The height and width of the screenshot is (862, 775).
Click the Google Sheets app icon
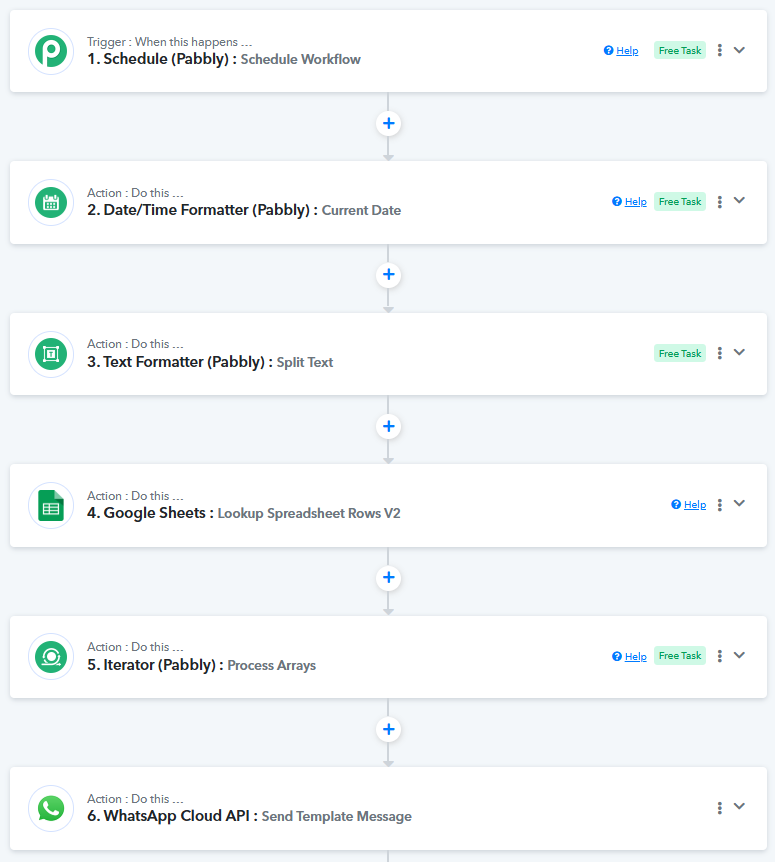[51, 505]
